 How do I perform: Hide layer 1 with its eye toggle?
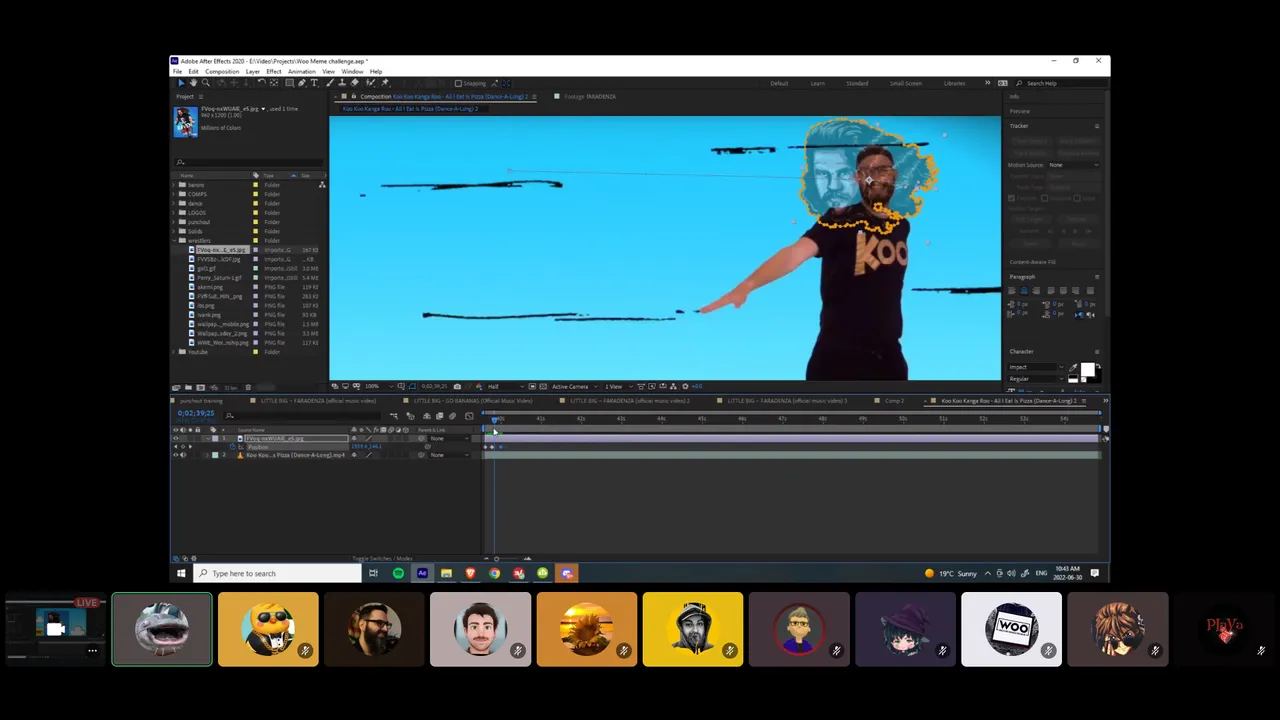click(175, 438)
